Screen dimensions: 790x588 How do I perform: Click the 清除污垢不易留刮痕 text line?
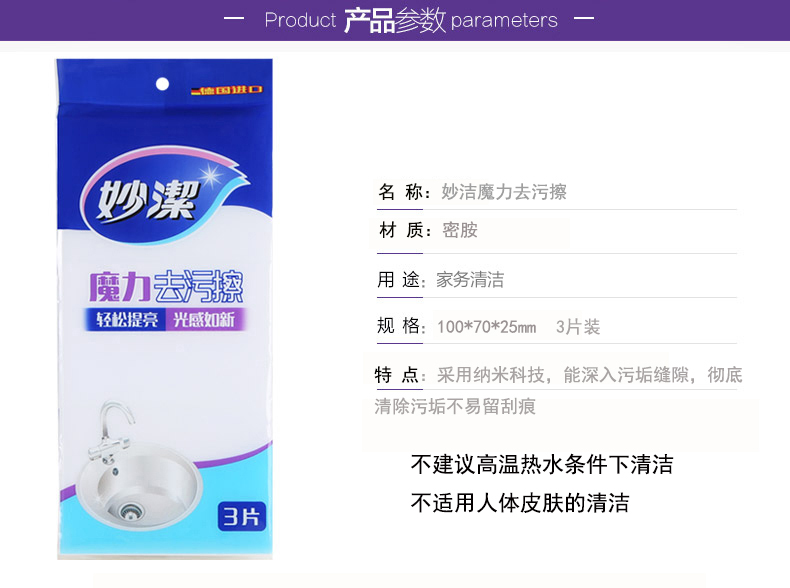click(x=455, y=406)
